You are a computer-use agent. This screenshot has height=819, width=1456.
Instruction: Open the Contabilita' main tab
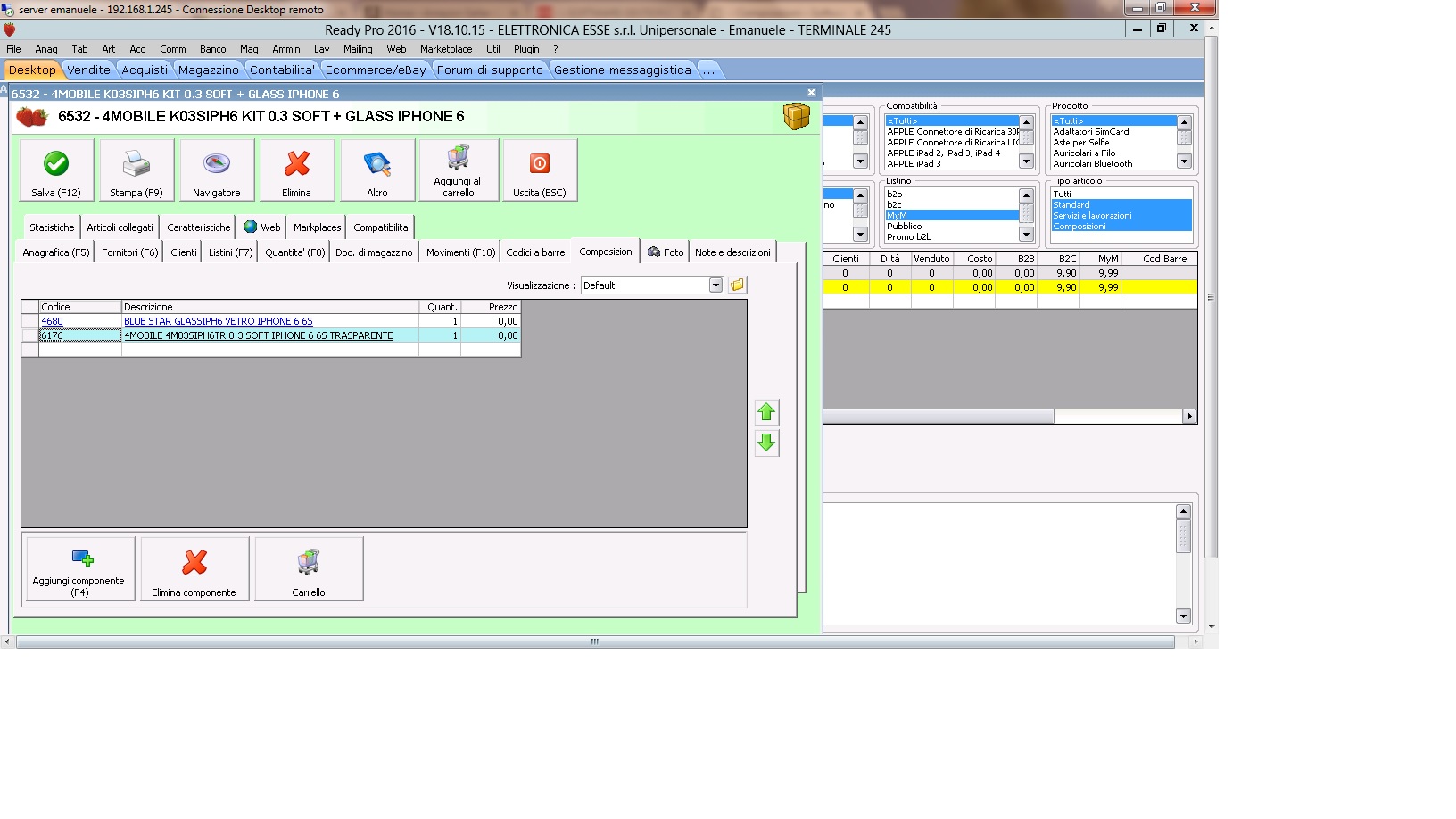pos(283,70)
